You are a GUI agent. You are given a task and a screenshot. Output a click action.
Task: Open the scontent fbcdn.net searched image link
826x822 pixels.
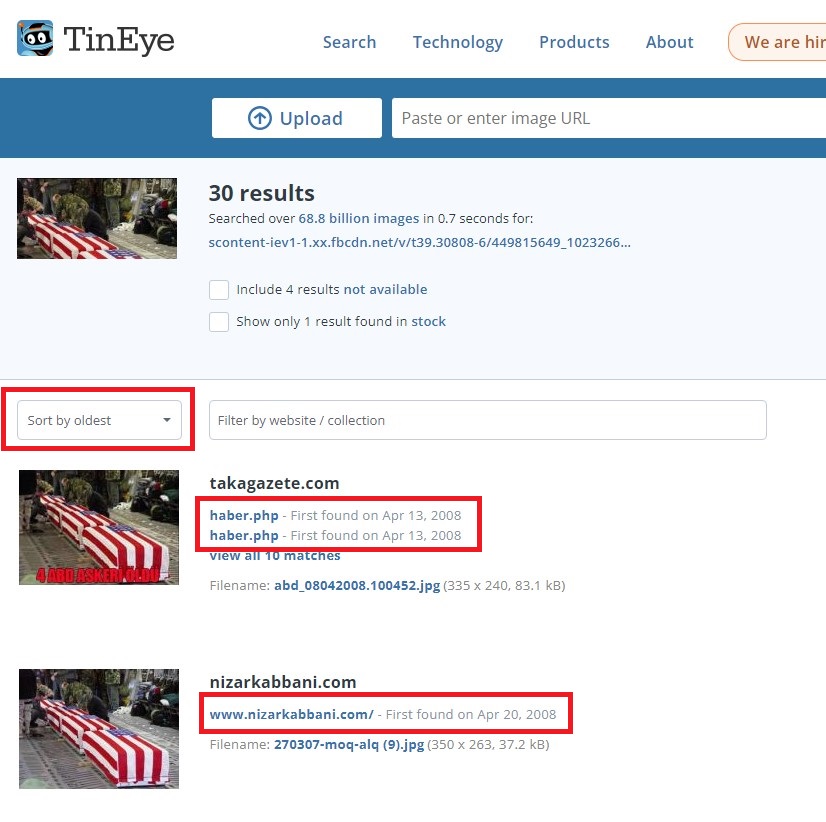(419, 242)
